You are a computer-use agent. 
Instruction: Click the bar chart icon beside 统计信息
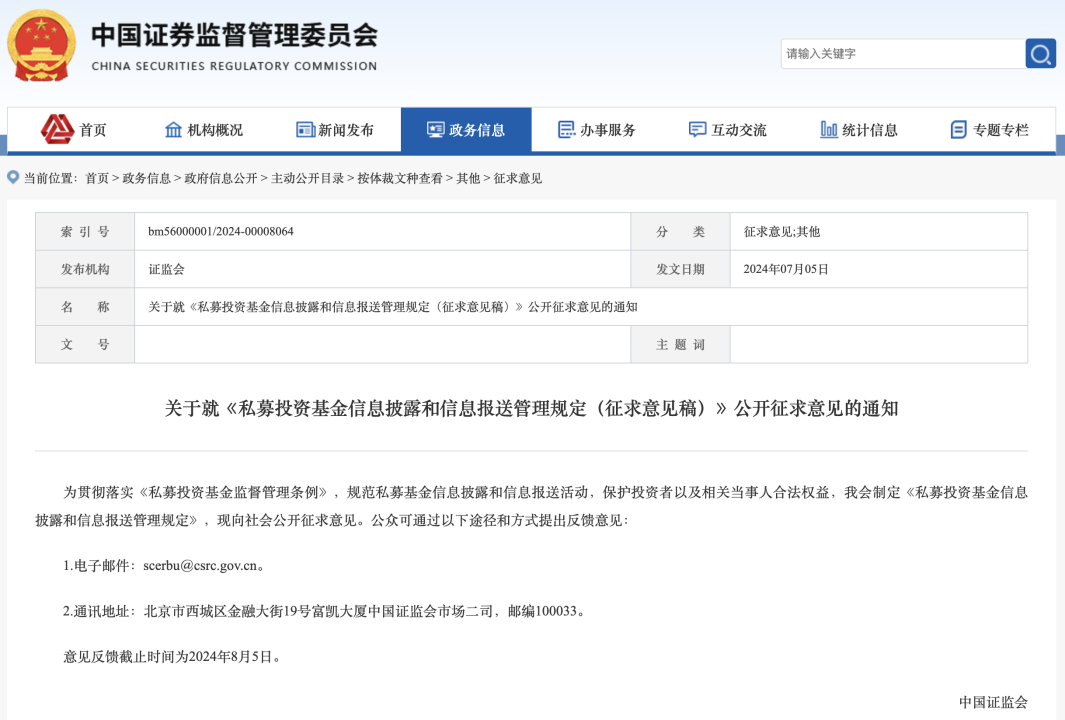829,130
